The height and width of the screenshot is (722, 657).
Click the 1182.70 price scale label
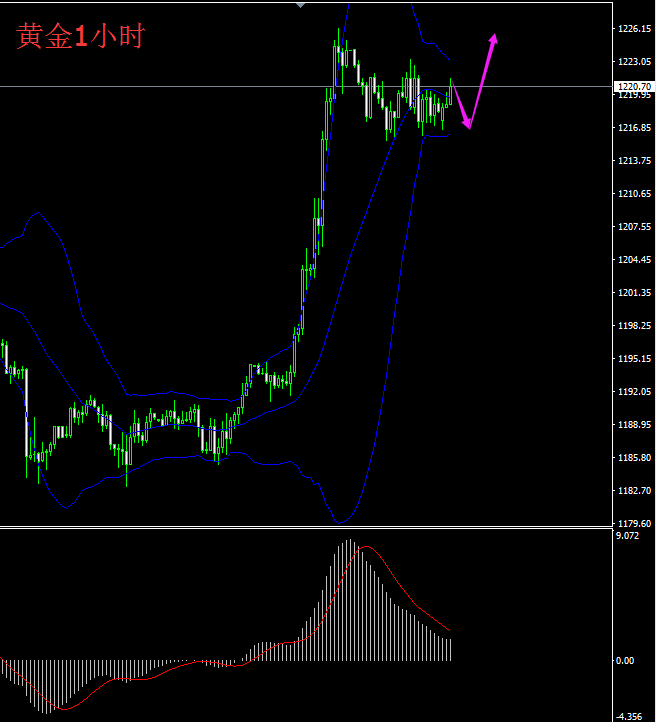(634, 491)
